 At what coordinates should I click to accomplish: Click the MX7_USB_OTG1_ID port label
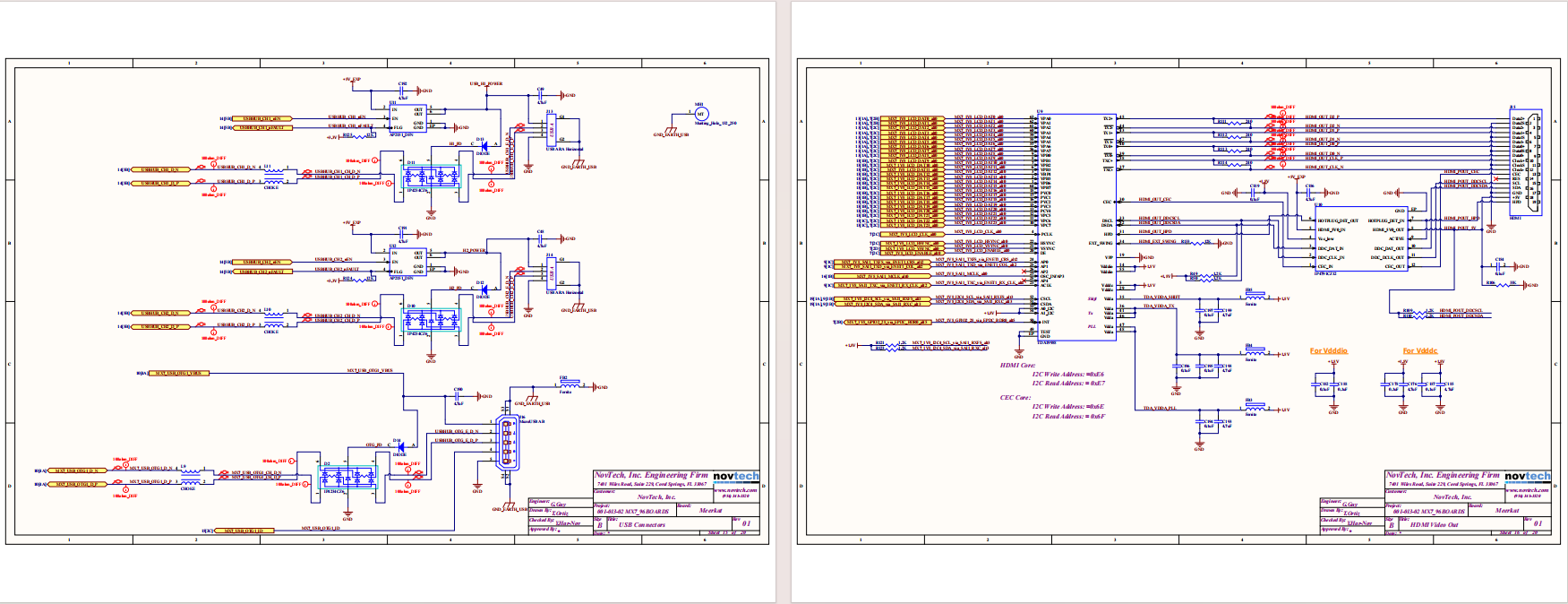pyautogui.click(x=244, y=531)
